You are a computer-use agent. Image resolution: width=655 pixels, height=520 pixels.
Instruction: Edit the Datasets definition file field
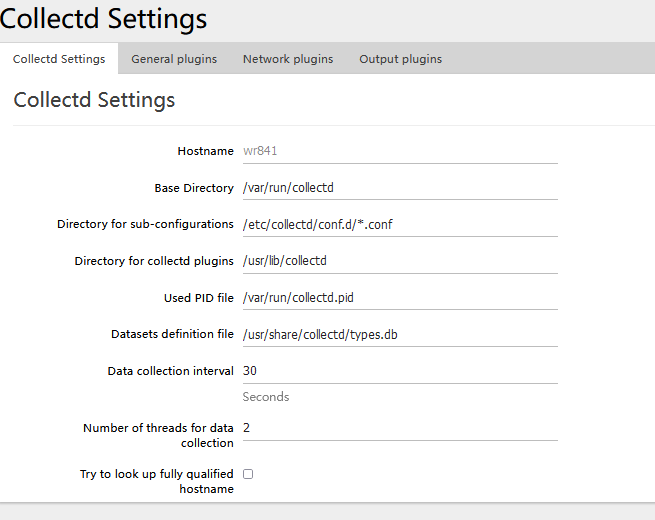pyautogui.click(x=400, y=335)
